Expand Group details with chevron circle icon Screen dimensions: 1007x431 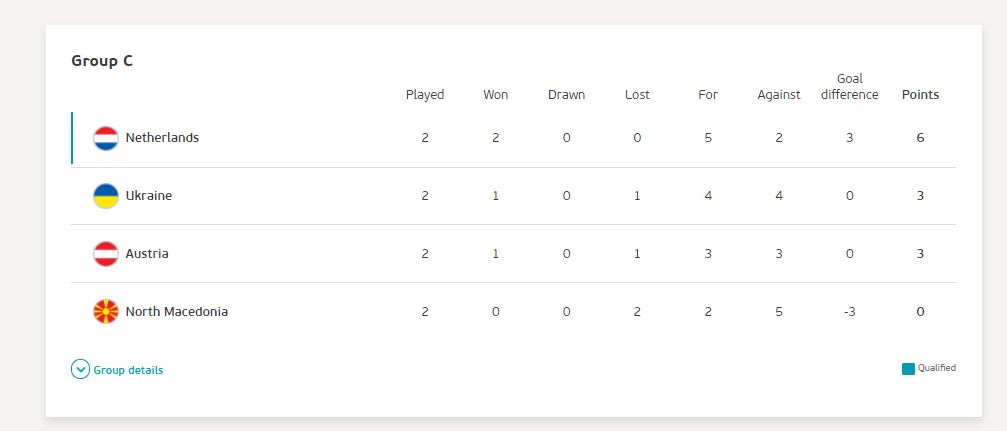pos(80,369)
